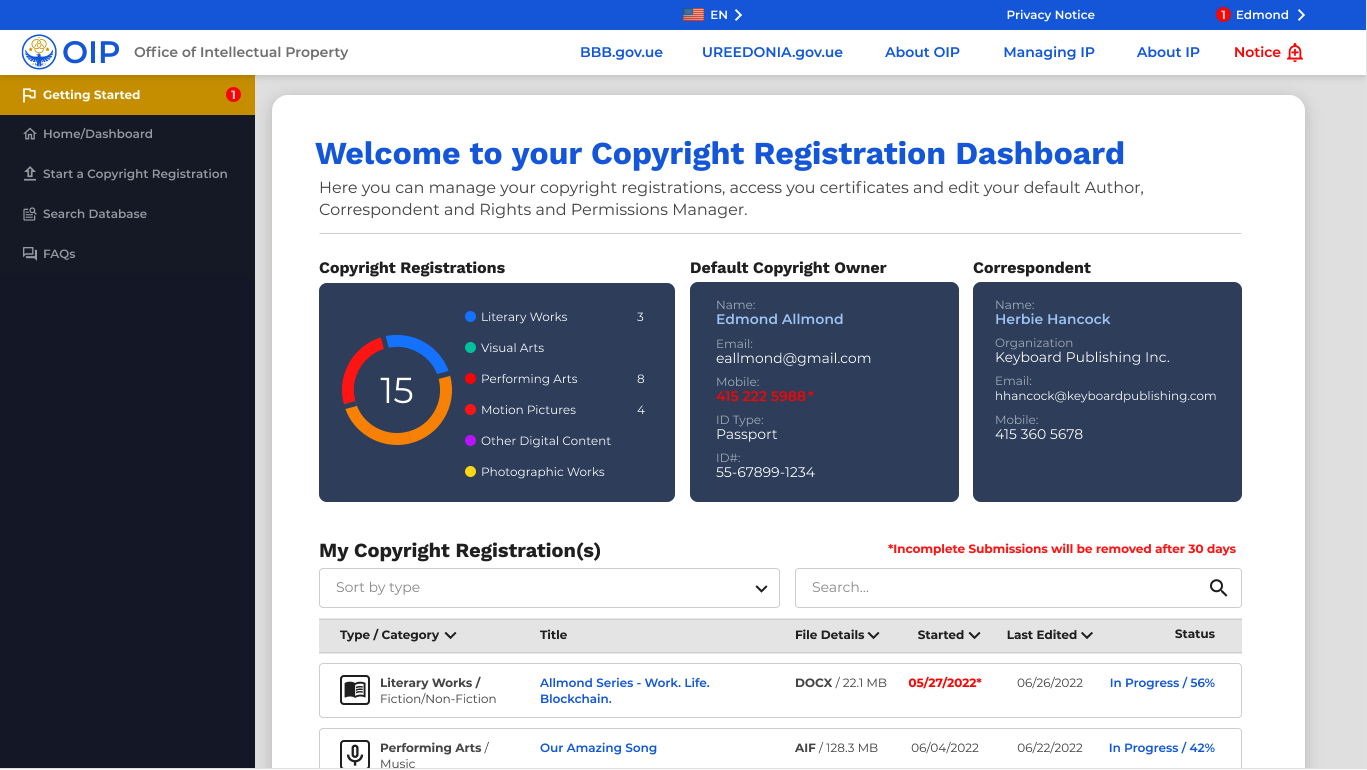This screenshot has height=770, width=1367.
Task: Click the red started date 05/27/2022
Action: 945,683
